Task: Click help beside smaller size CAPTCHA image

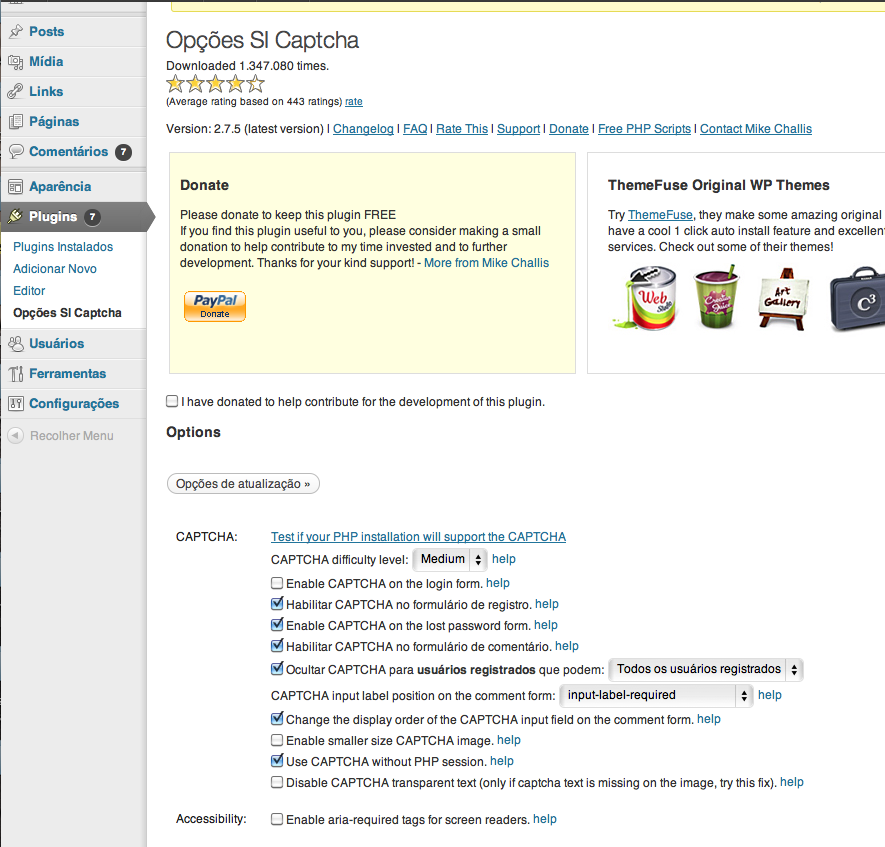Action: (x=509, y=740)
